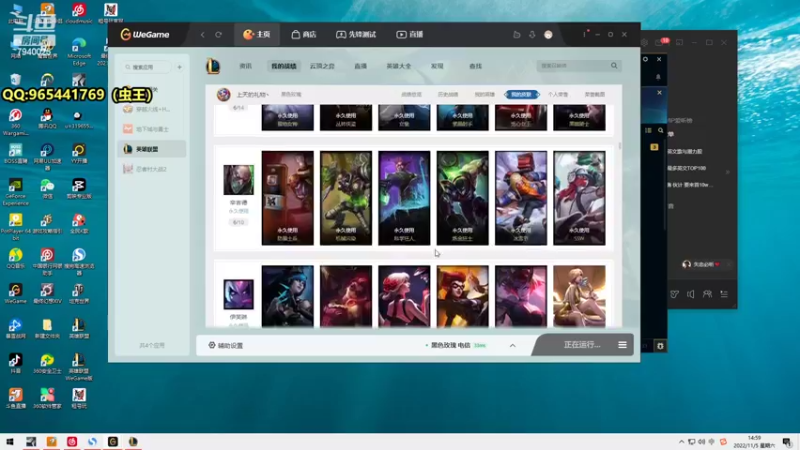Open the 直播 tab in League section

[x=361, y=66]
